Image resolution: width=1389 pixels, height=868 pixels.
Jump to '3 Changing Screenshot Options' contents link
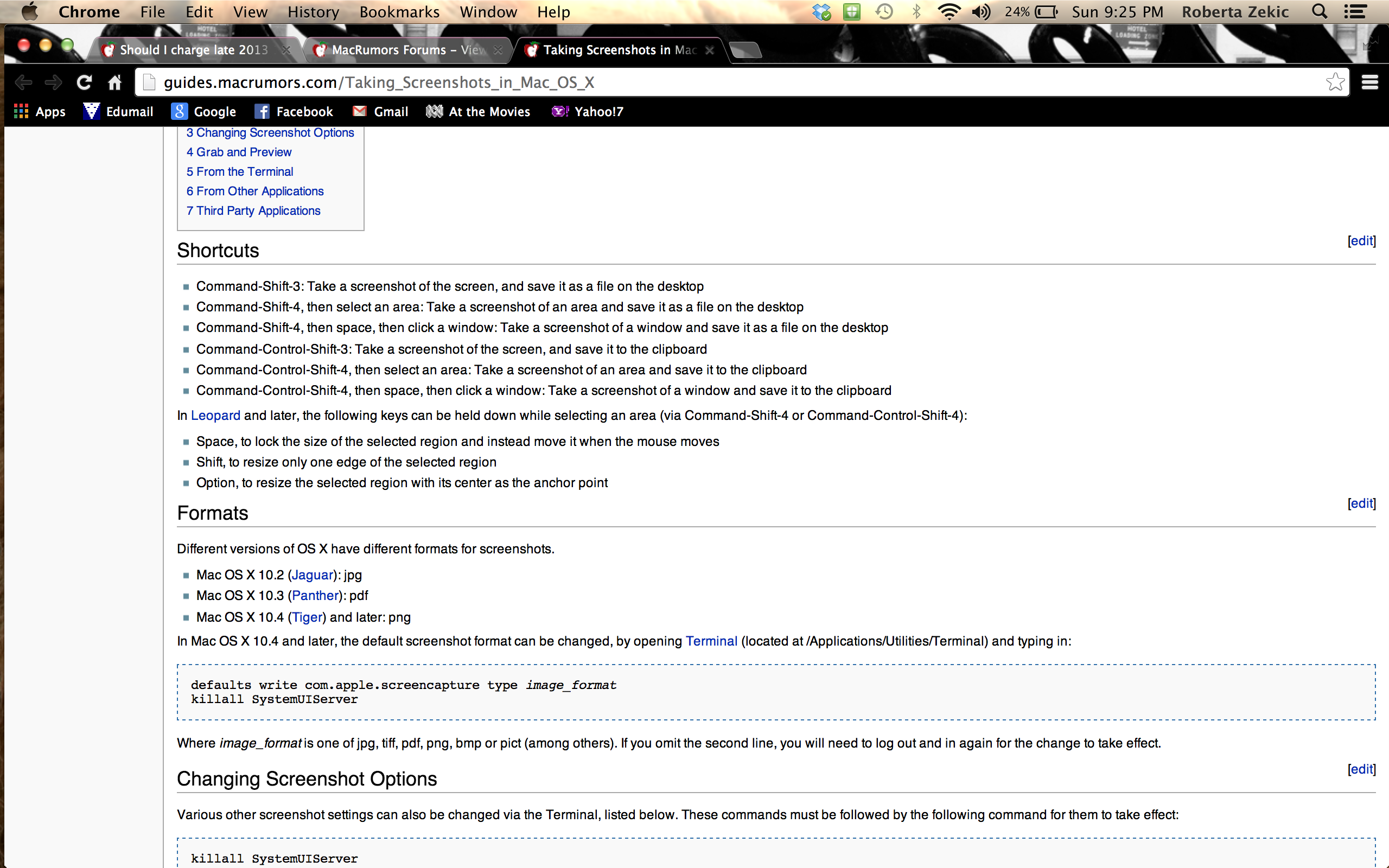[270, 132]
